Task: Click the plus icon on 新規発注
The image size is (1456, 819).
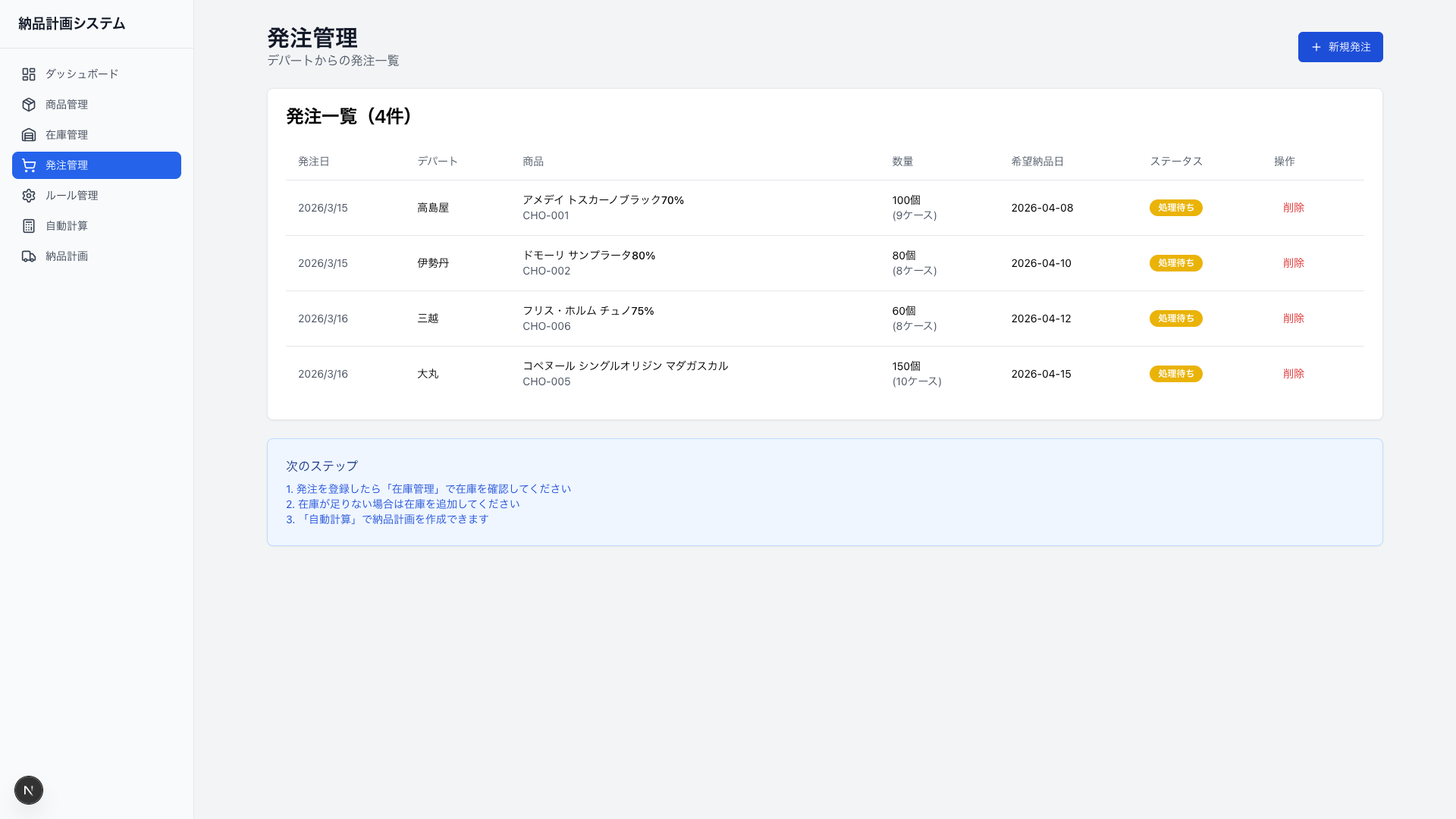Action: [1316, 47]
